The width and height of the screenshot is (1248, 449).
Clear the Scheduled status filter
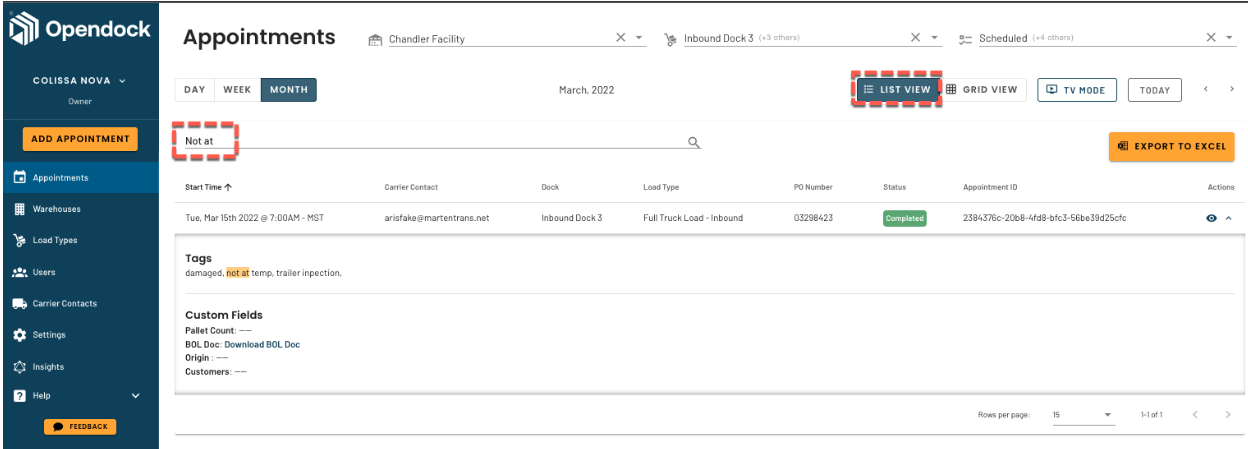[1211, 38]
